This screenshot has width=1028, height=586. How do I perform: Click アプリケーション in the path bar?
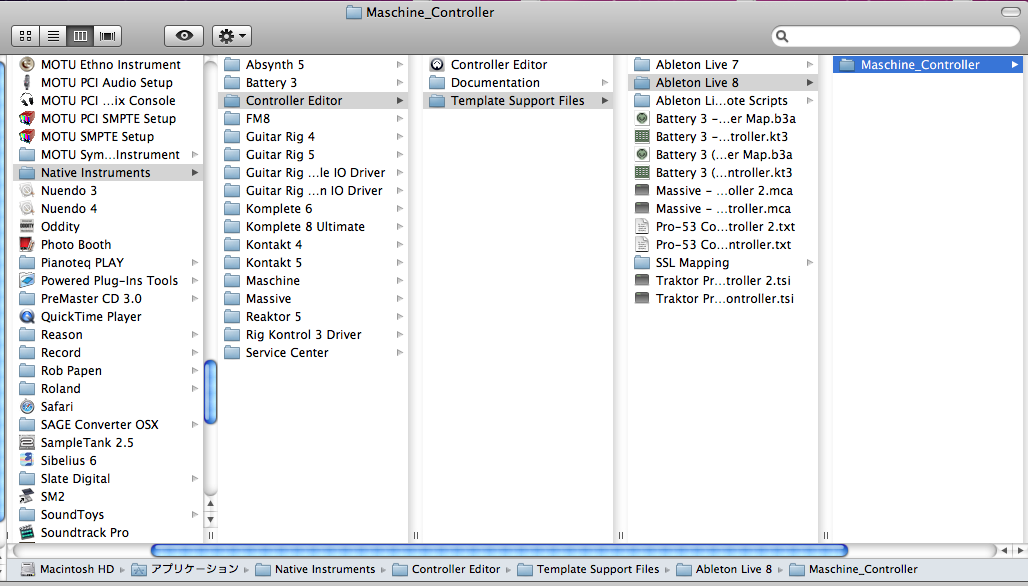coord(185,569)
